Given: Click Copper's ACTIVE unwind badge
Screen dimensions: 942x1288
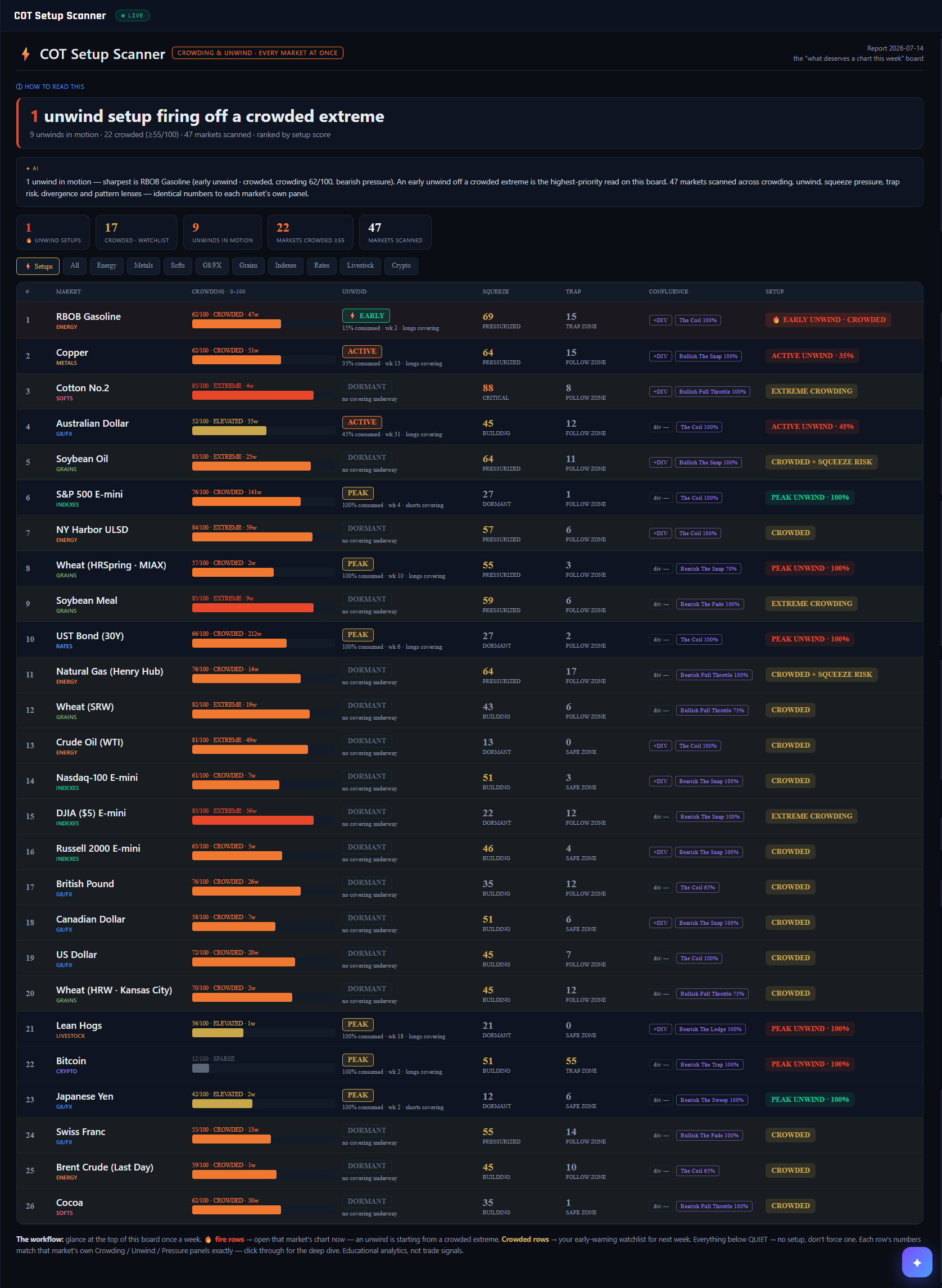Looking at the screenshot, I should pos(362,351).
